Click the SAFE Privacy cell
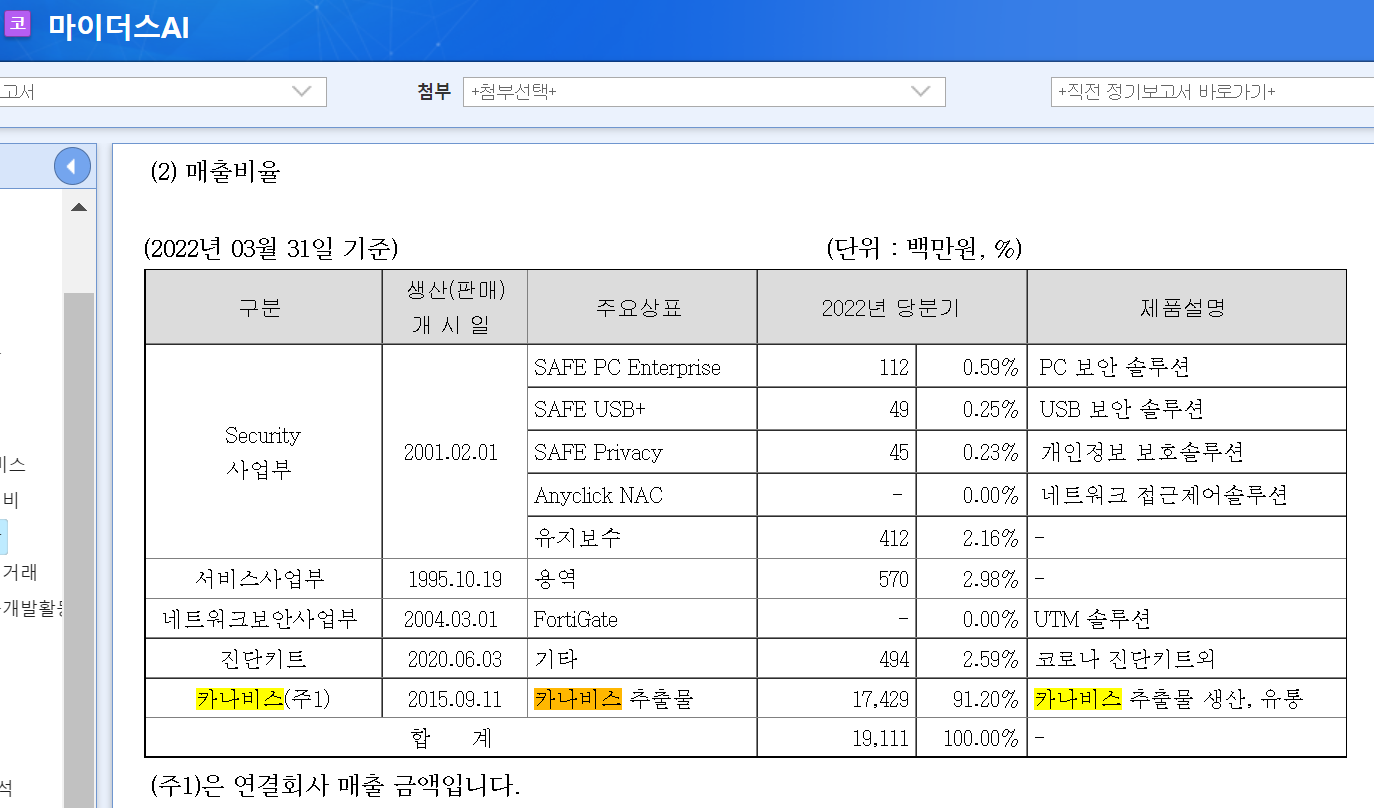Image resolution: width=1374 pixels, height=808 pixels. [x=642, y=452]
